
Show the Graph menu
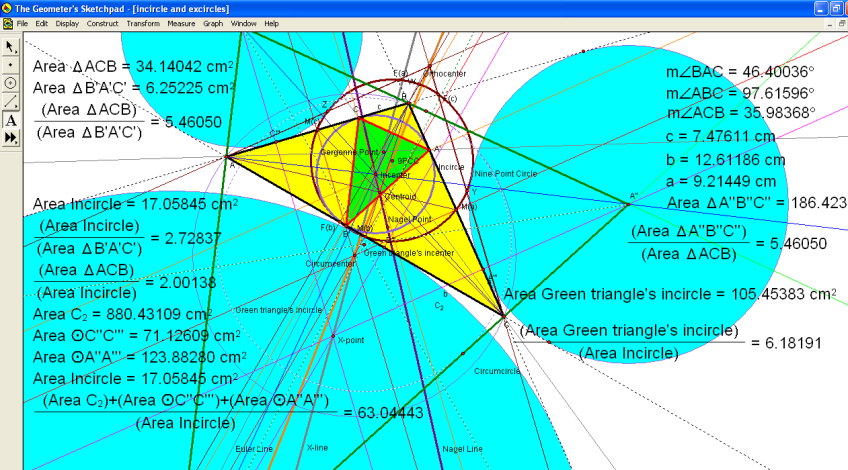tap(213, 23)
